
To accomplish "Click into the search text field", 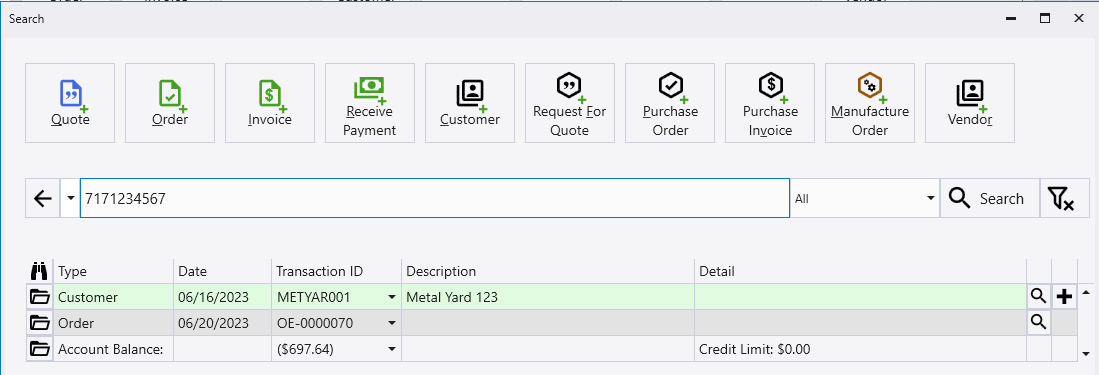I will pyautogui.click(x=435, y=198).
